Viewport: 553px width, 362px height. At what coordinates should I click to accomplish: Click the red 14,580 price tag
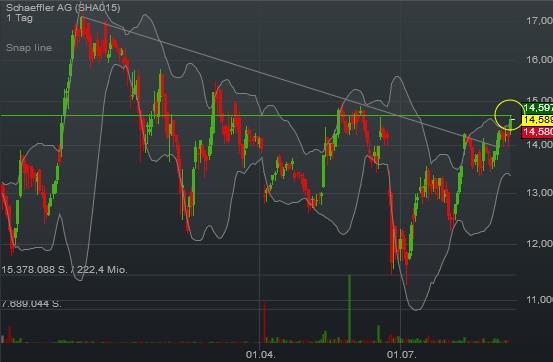tap(537, 132)
